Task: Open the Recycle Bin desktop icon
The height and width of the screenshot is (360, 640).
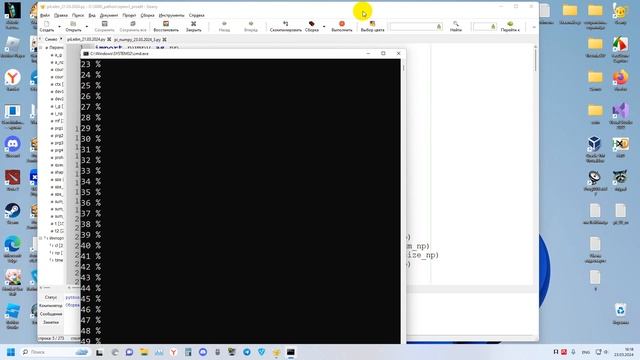Action: pos(620,313)
